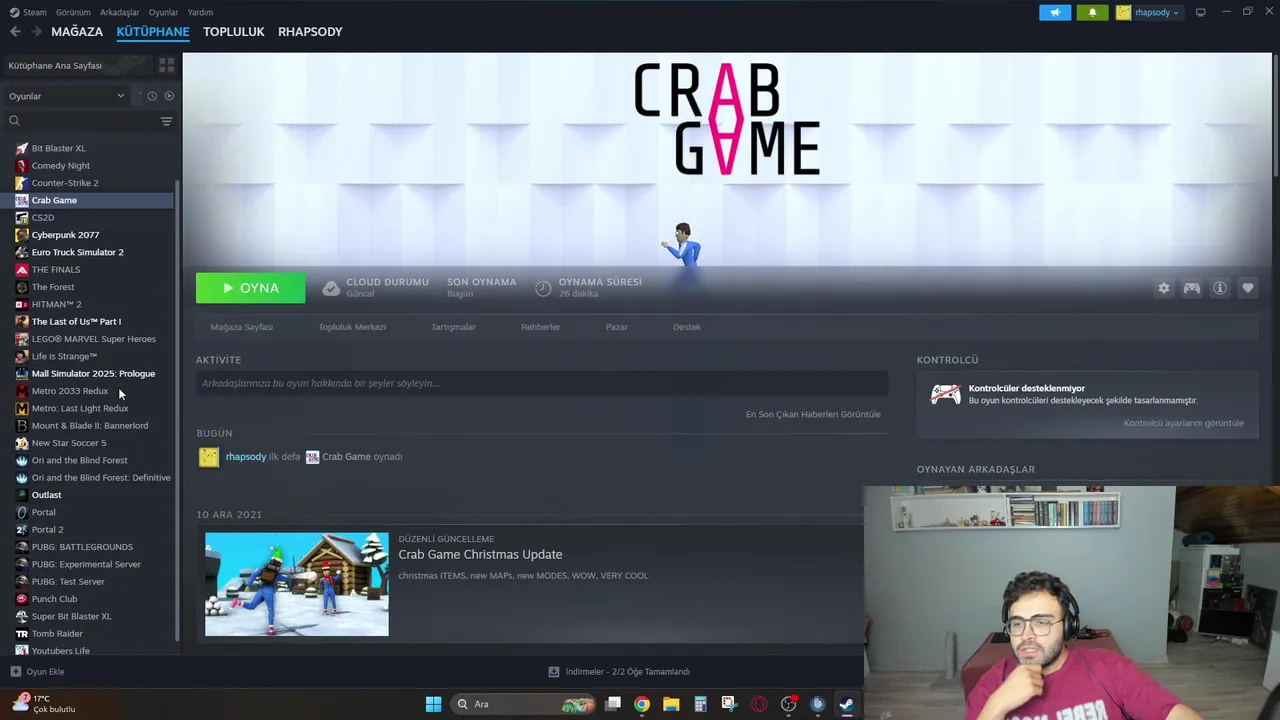
Task: Open the Kütüphane Ana Sayfası button
Action: tap(78, 65)
